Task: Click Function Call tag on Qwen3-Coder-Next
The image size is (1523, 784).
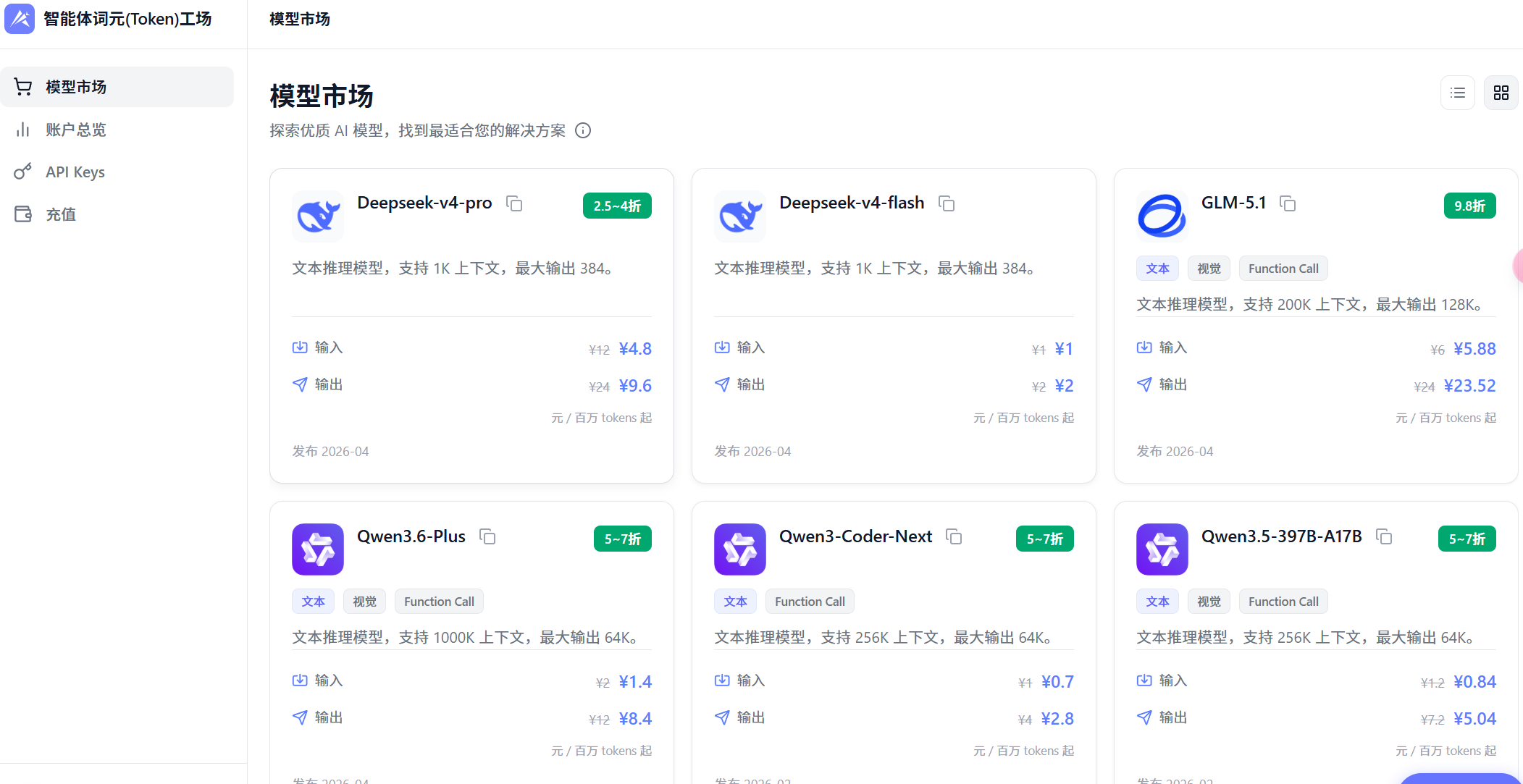Action: tap(810, 602)
